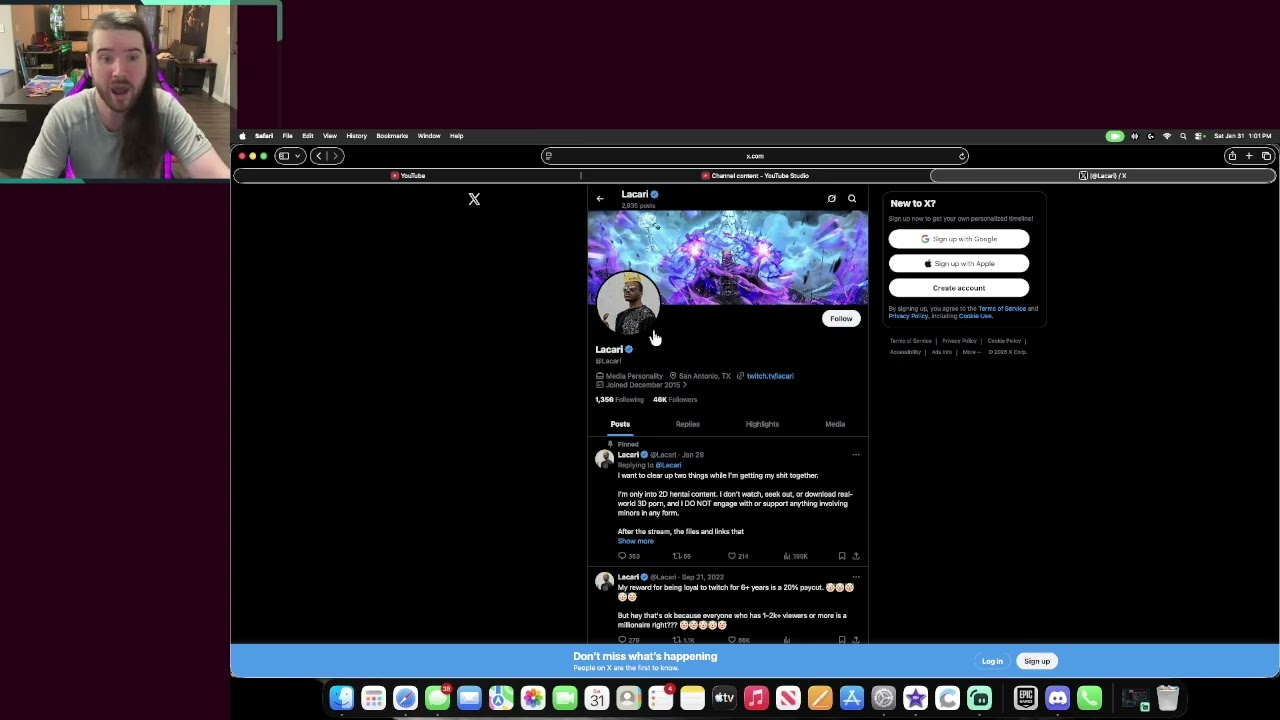
Task: Open Privacy Policy footer link
Action: [959, 341]
